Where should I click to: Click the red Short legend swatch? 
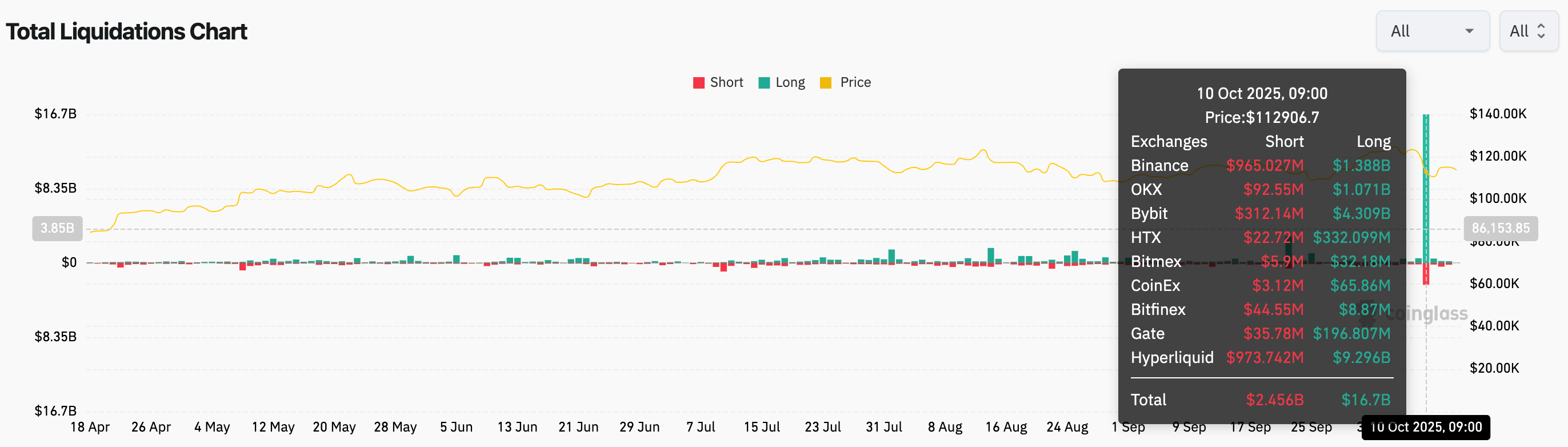(698, 83)
